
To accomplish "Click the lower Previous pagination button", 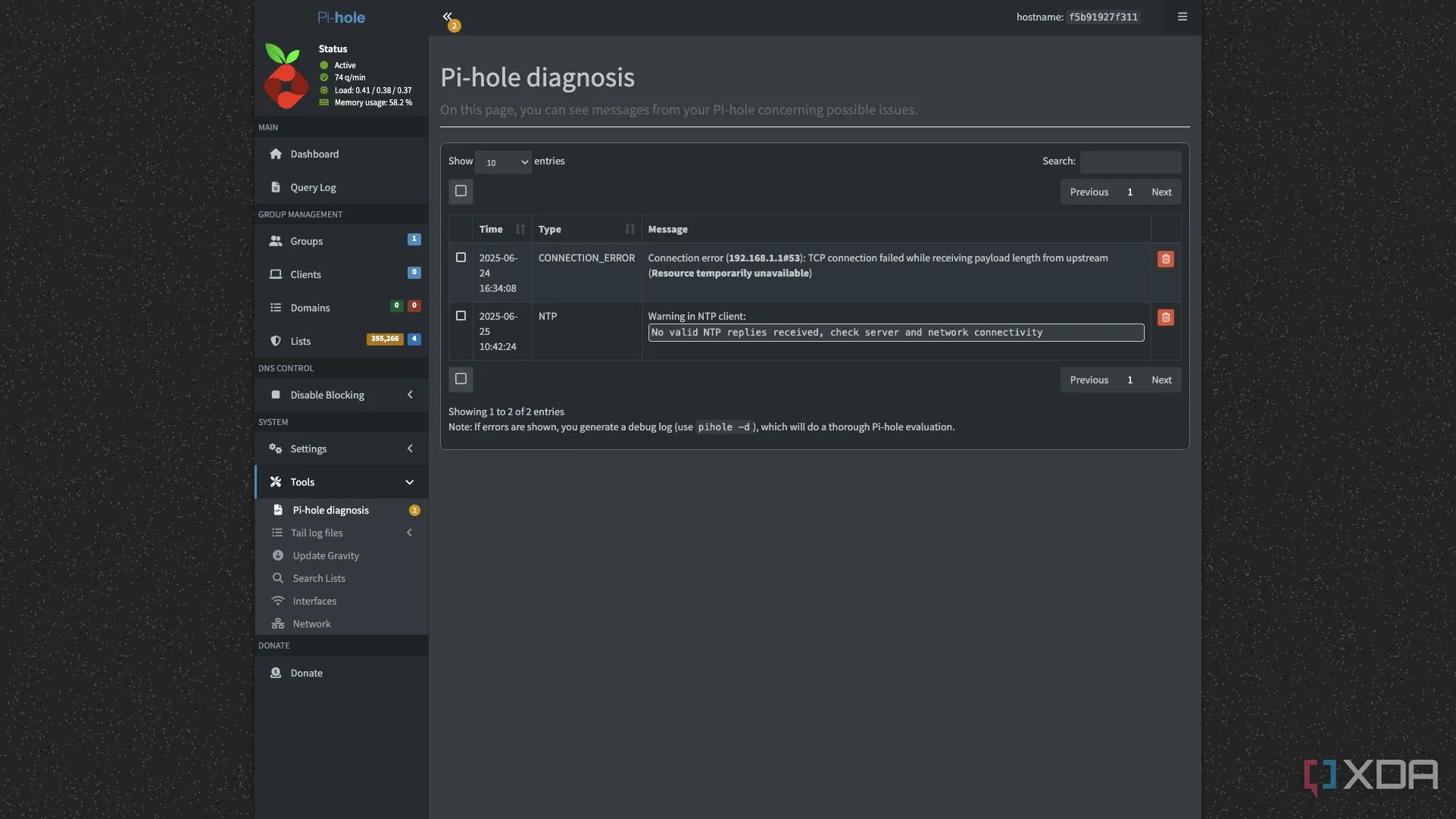I will coord(1089,380).
